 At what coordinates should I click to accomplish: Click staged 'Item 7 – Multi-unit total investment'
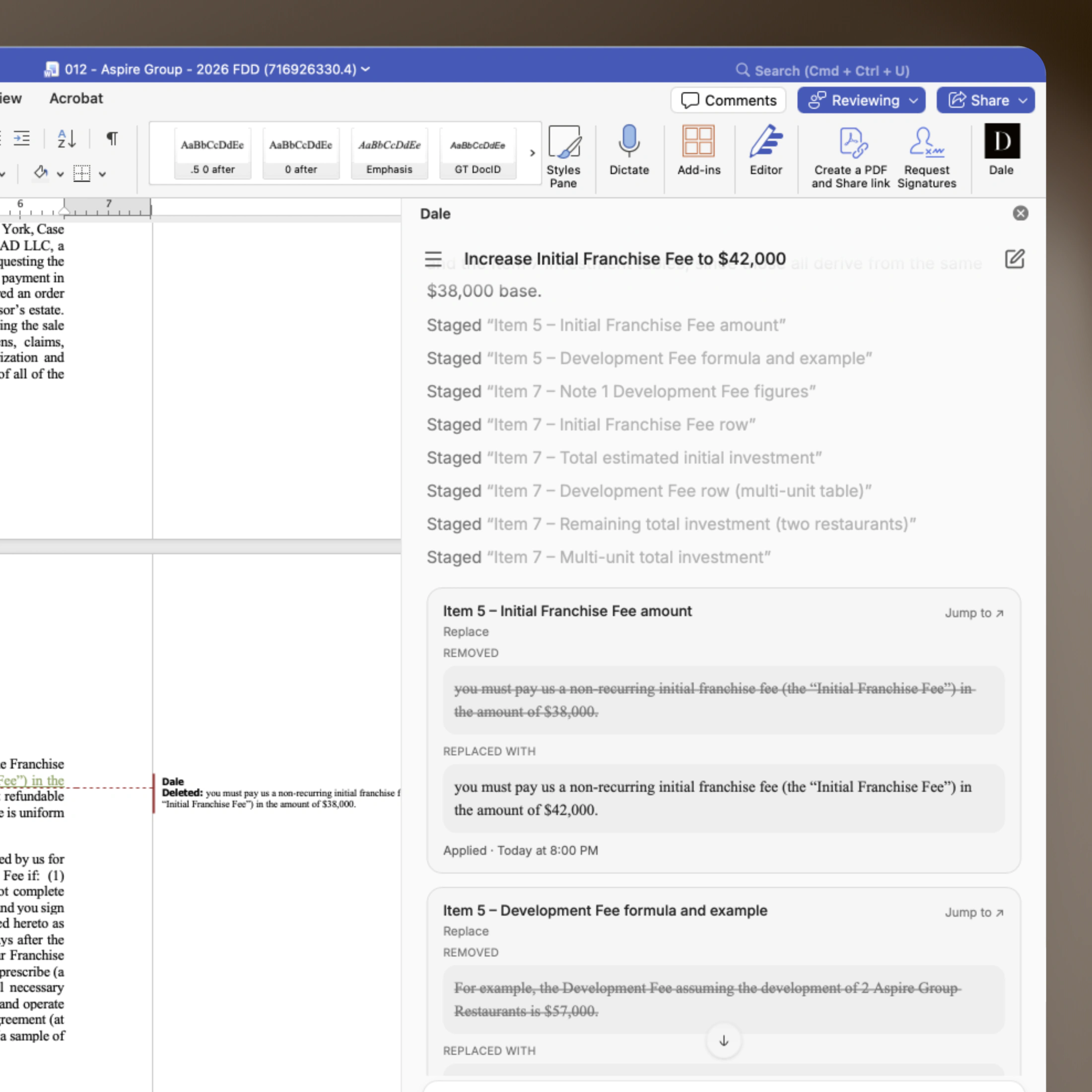click(599, 557)
